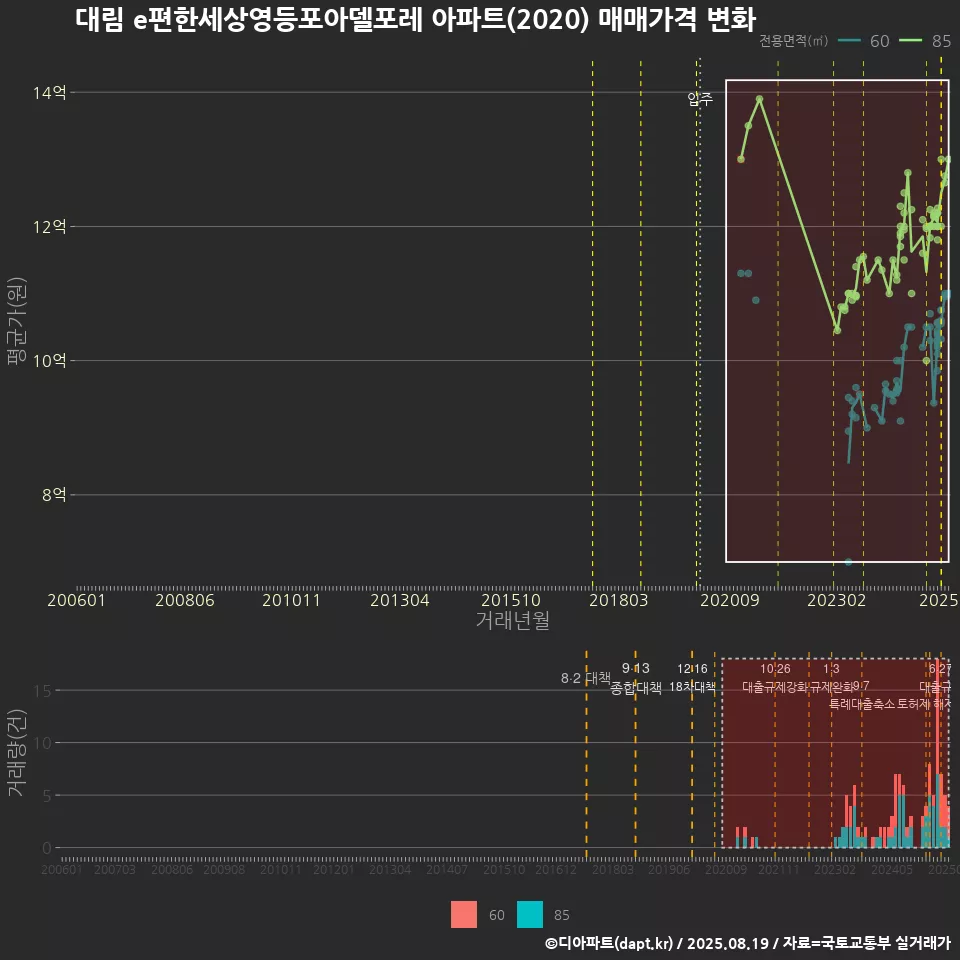Screen dimensions: 960x960
Task: Click the '8·2 대책' policy label
Action: point(586,678)
